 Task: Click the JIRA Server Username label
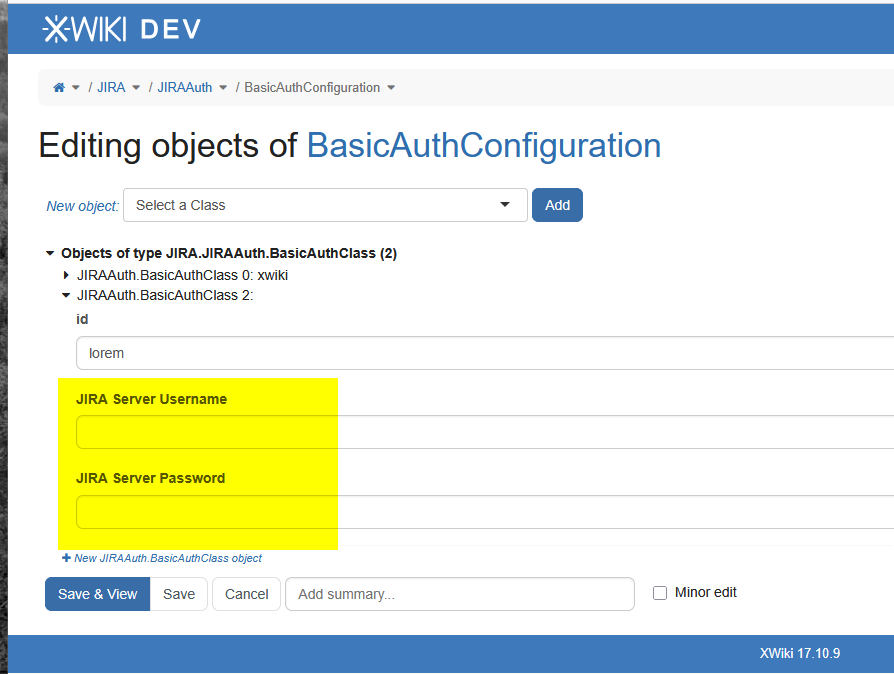click(151, 399)
